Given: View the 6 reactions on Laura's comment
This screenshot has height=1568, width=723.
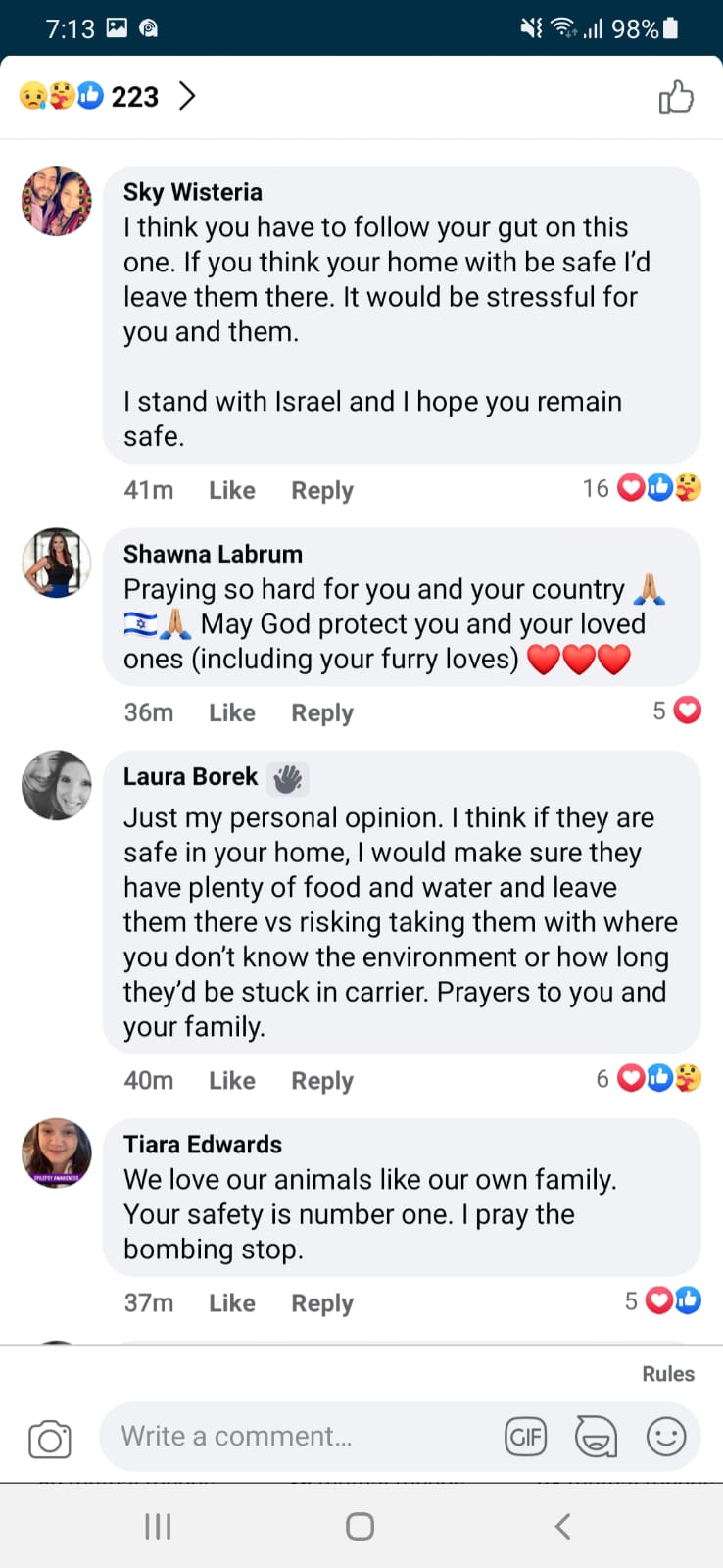Looking at the screenshot, I should 649,1078.
